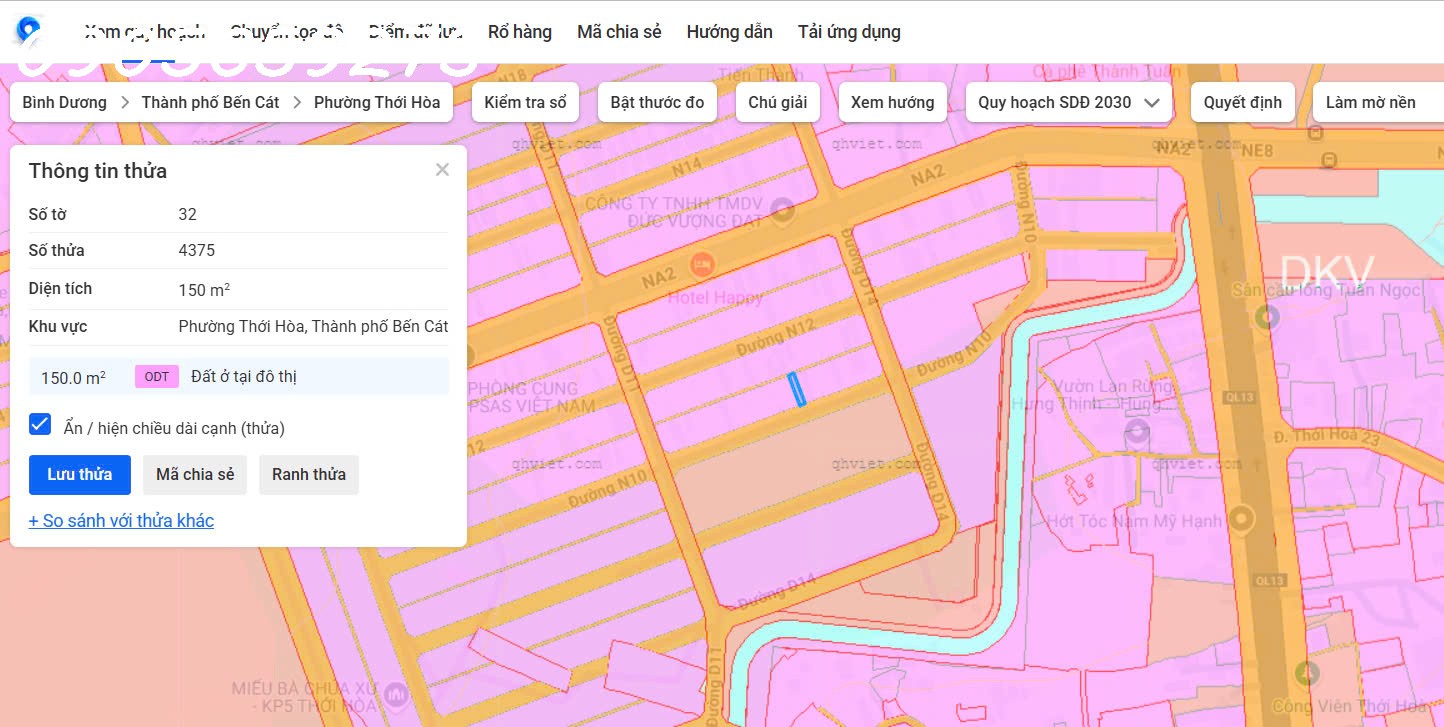Viewport: 1444px width, 727px height.
Task: Click the pink ODT land type swatch
Action: [x=157, y=377]
